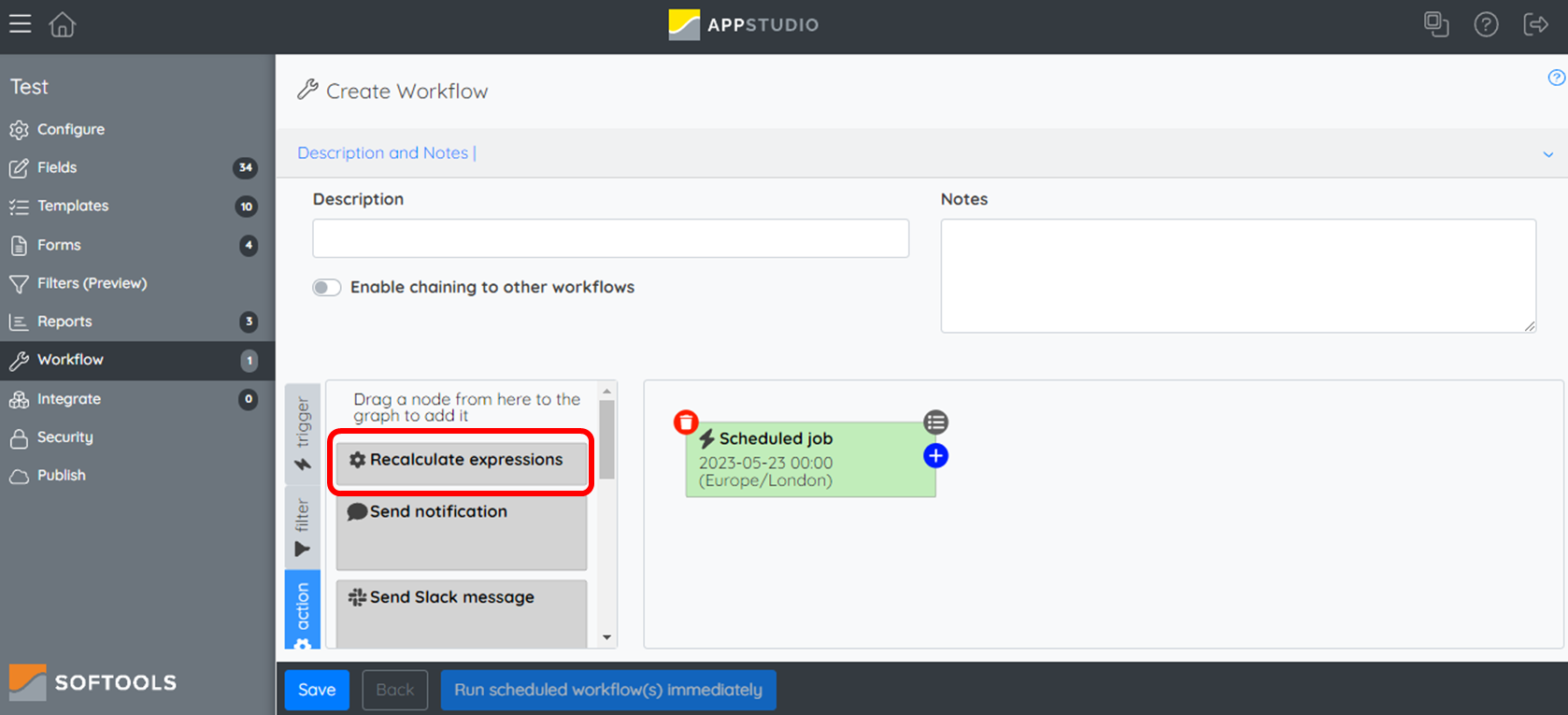This screenshot has height=715, width=1568.
Task: Click the Publish cloud icon
Action: (19, 477)
